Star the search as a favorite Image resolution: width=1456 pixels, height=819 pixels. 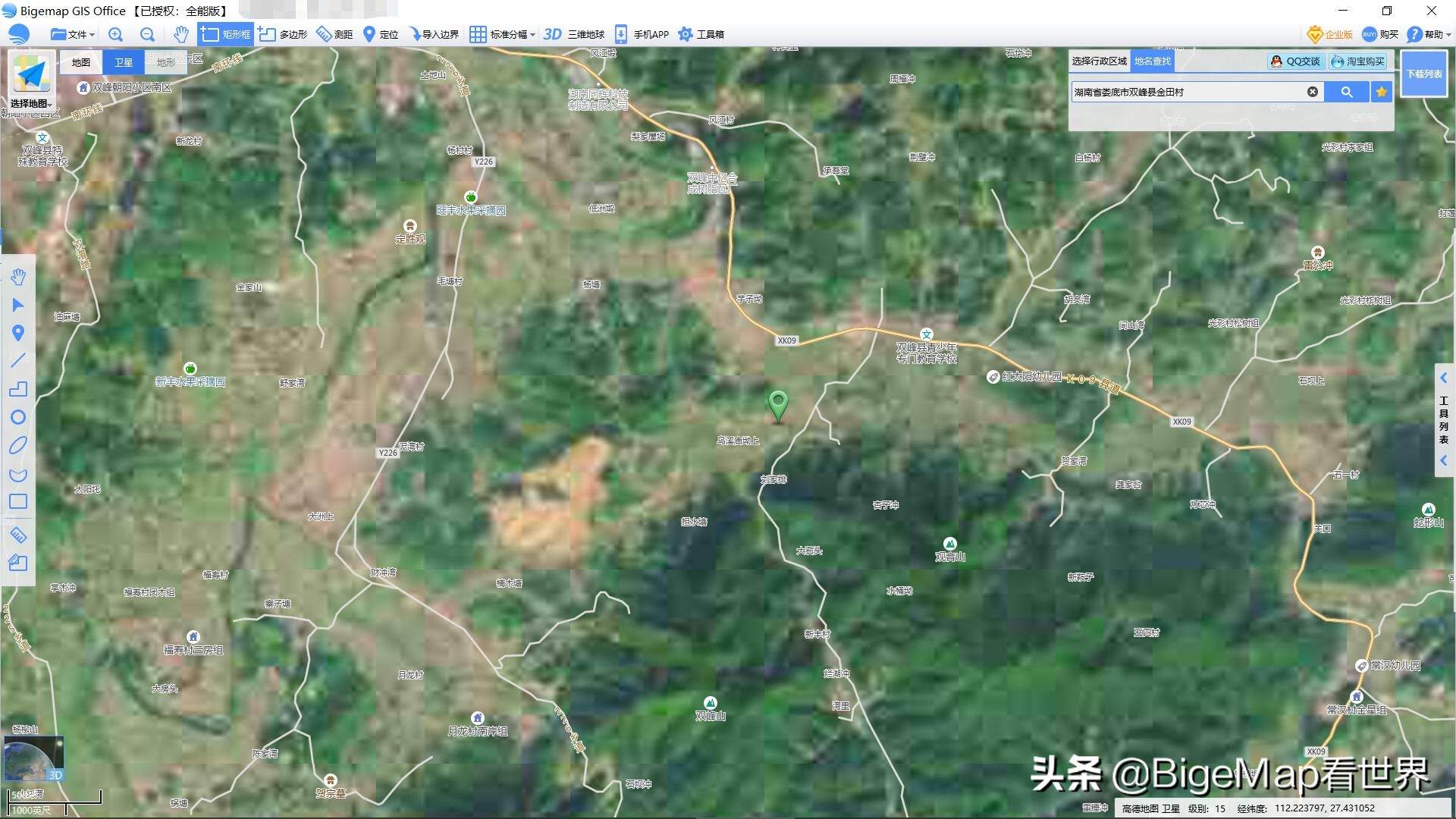(x=1381, y=92)
